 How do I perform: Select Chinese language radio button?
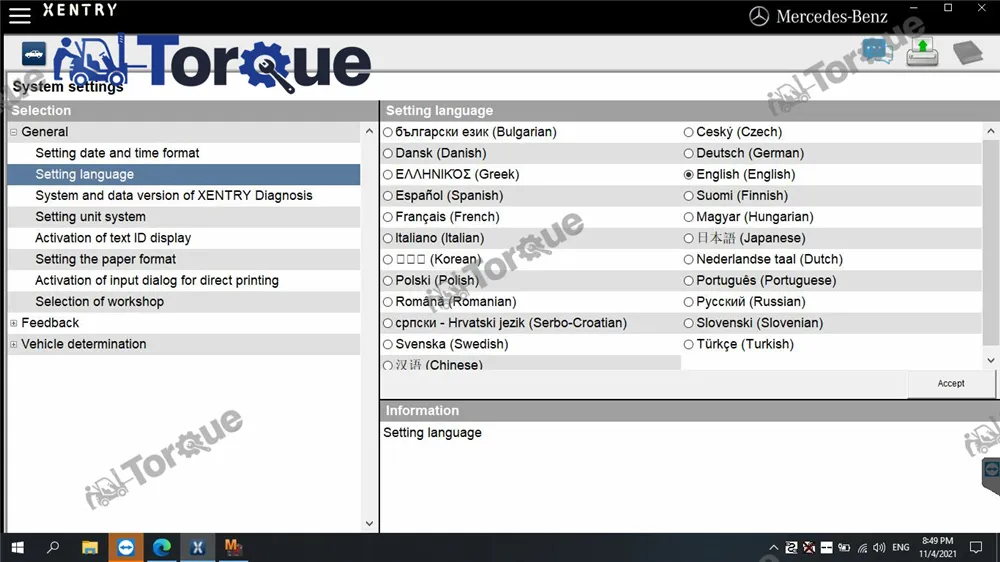tap(388, 366)
